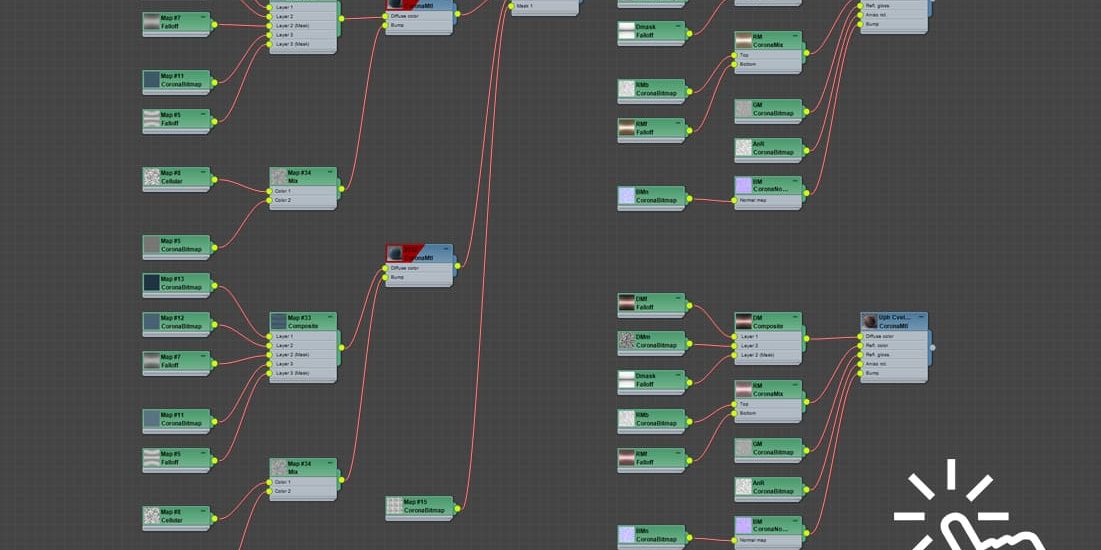Click output socket of Upb Cvet CoronaMtl node
1101x550 pixels.
point(932,348)
